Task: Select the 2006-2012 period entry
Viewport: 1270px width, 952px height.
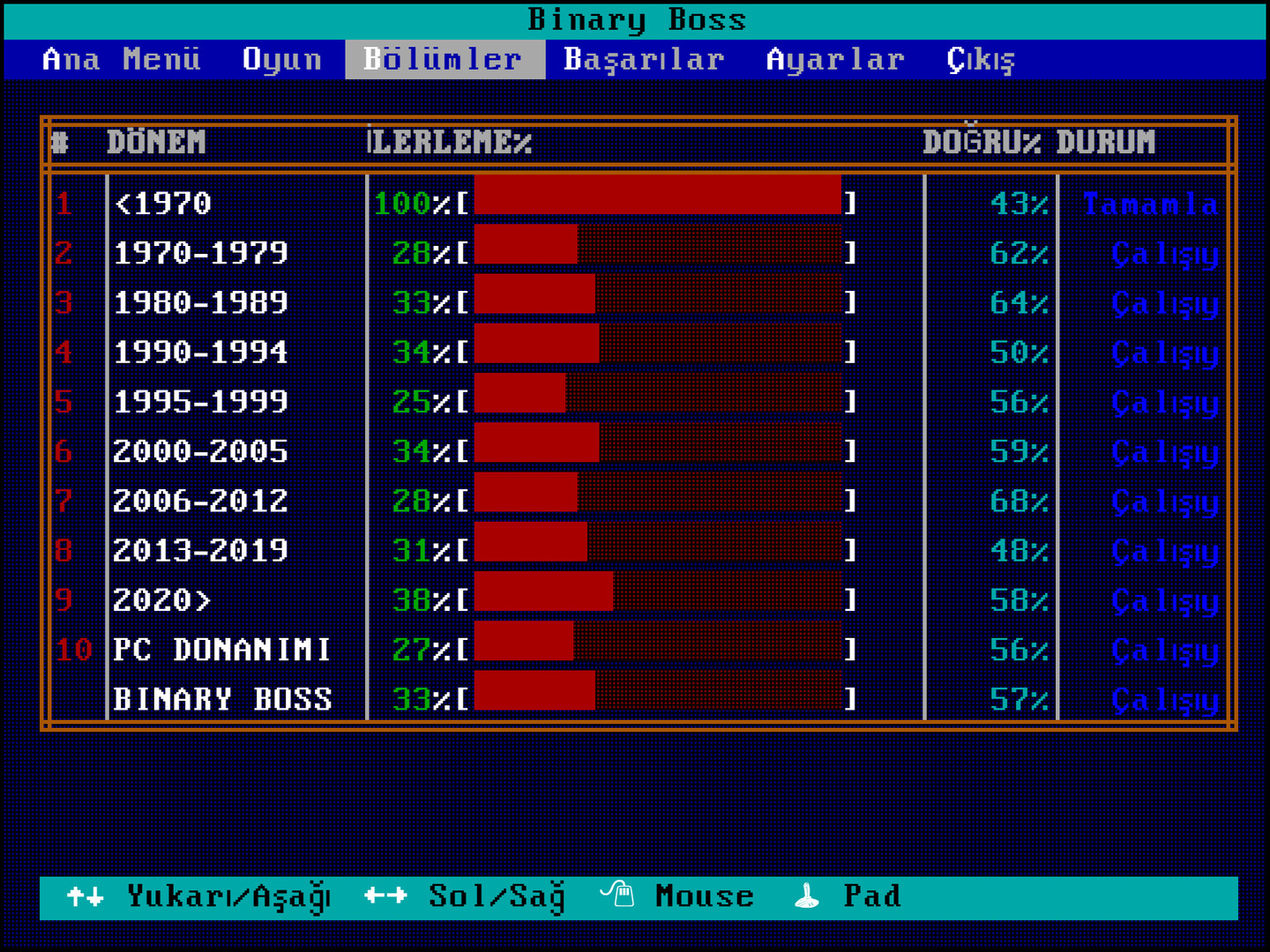Action: coord(201,501)
